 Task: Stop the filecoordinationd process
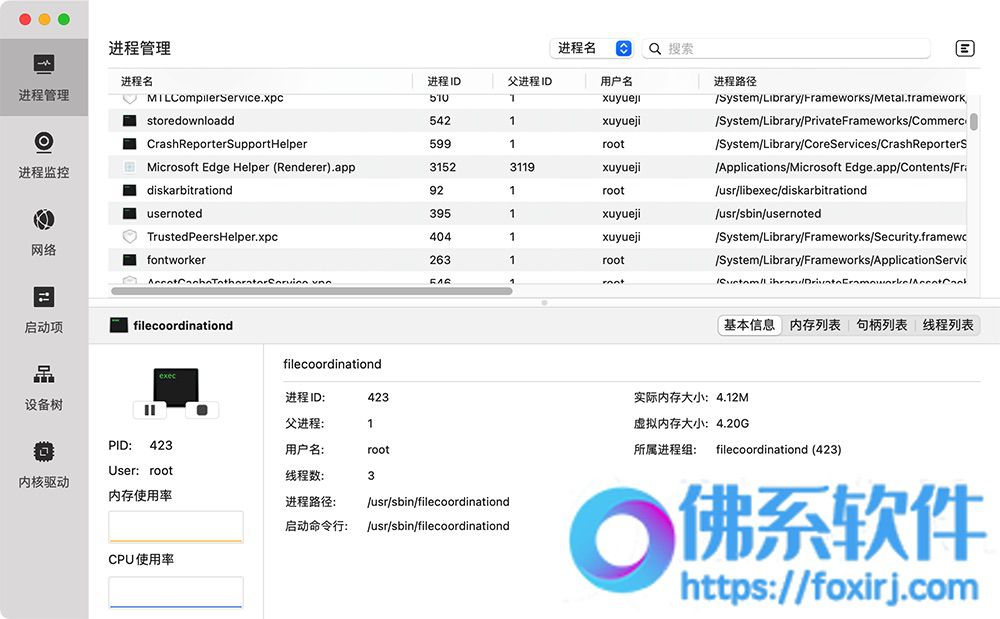click(x=202, y=410)
